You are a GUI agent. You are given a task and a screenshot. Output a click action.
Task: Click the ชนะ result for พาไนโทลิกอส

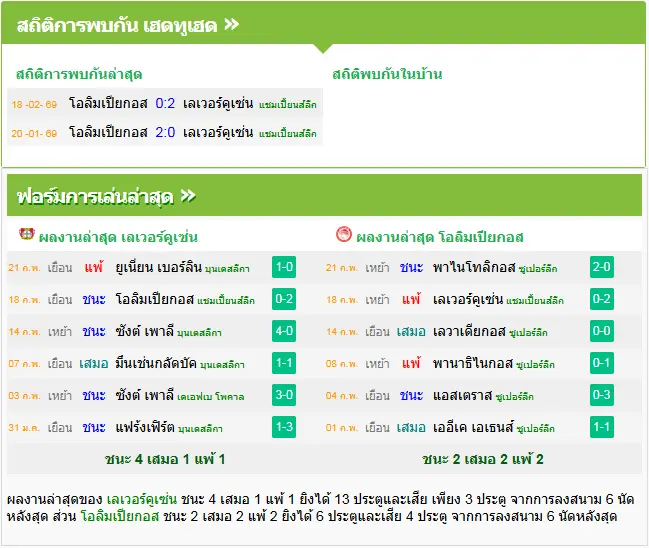pyautogui.click(x=411, y=267)
